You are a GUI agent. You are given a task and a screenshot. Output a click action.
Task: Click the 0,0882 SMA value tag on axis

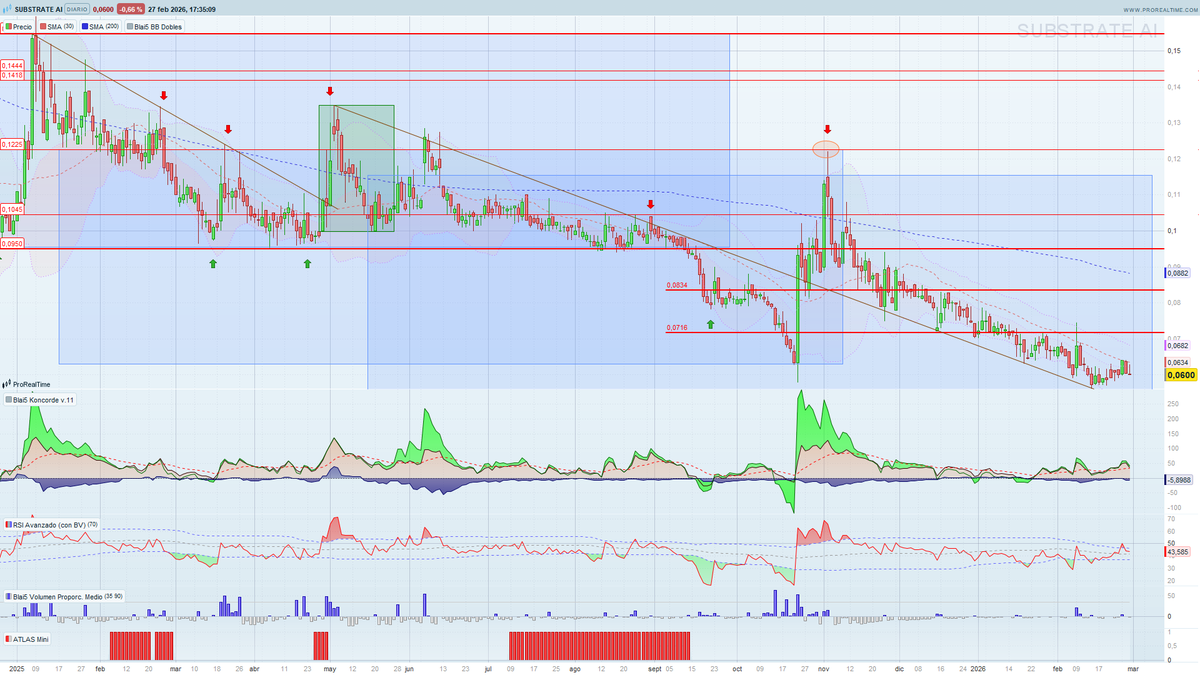coord(1179,272)
